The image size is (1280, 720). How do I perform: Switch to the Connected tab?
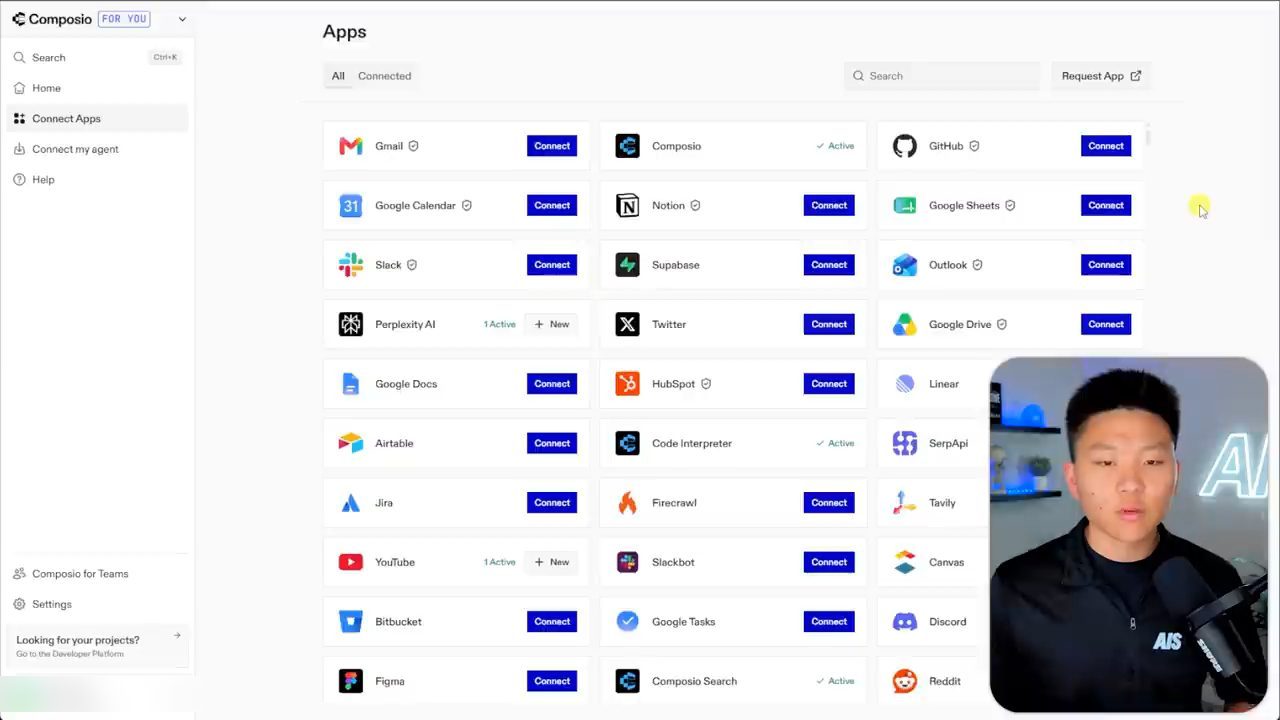tap(385, 76)
